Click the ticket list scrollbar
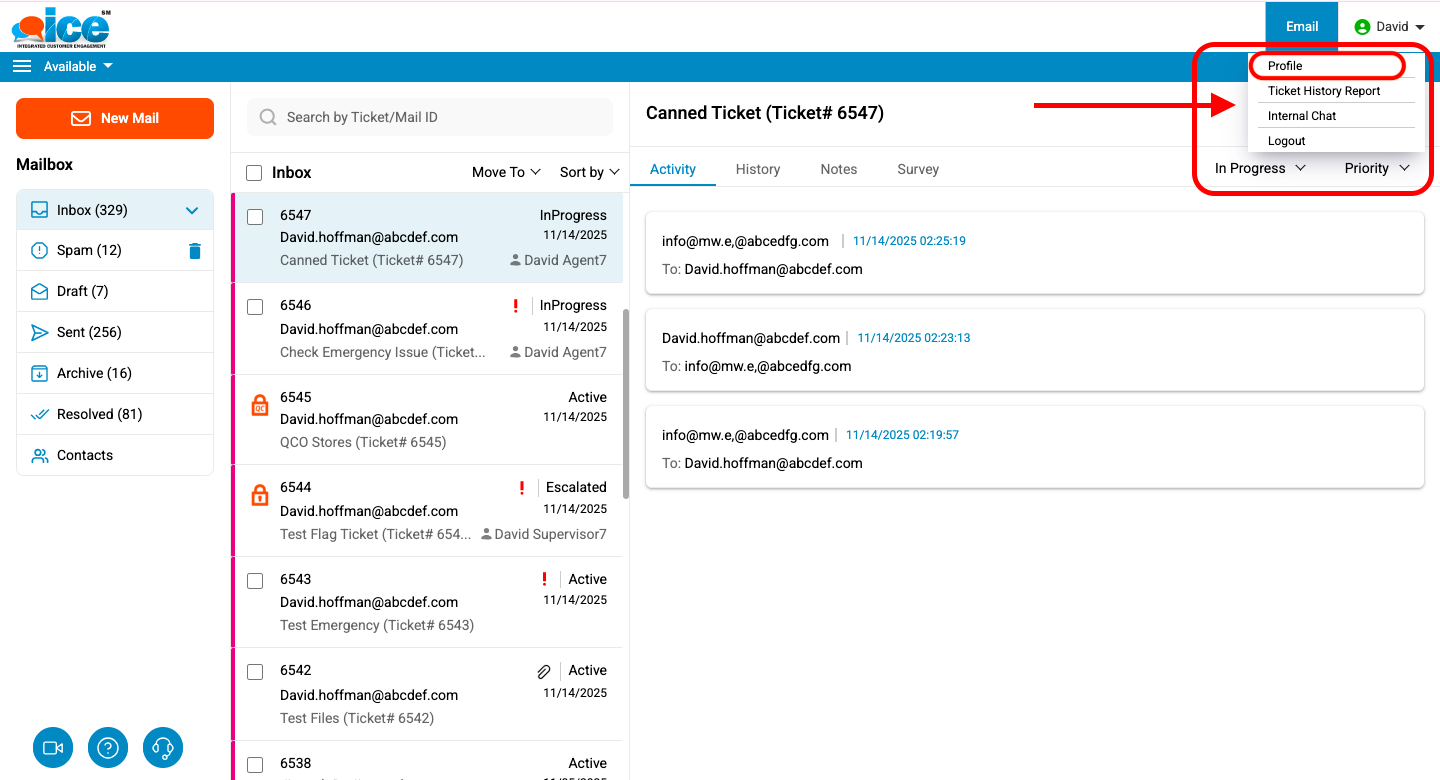 coord(626,400)
